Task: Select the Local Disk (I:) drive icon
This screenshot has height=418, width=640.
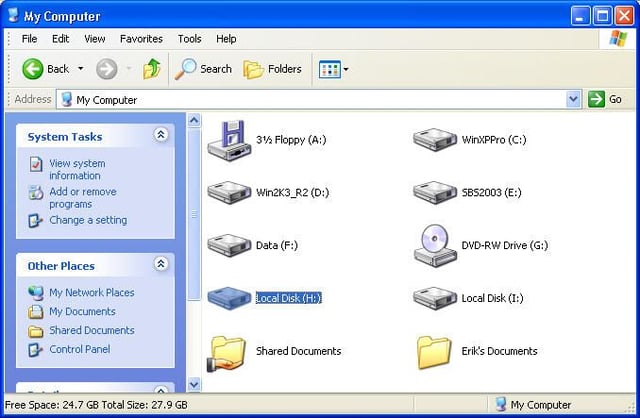Action: click(x=435, y=298)
